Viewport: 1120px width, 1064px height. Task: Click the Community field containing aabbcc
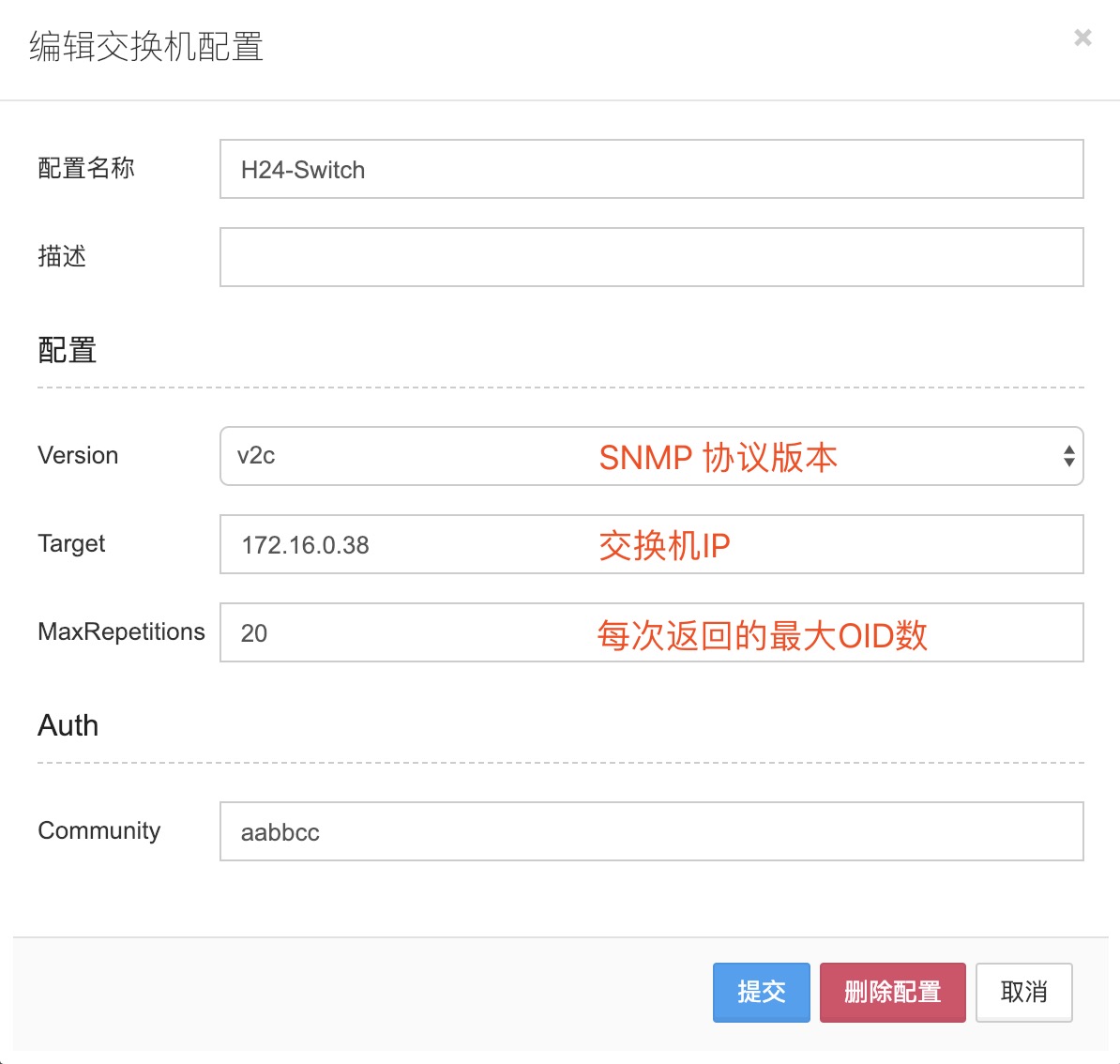pos(651,831)
